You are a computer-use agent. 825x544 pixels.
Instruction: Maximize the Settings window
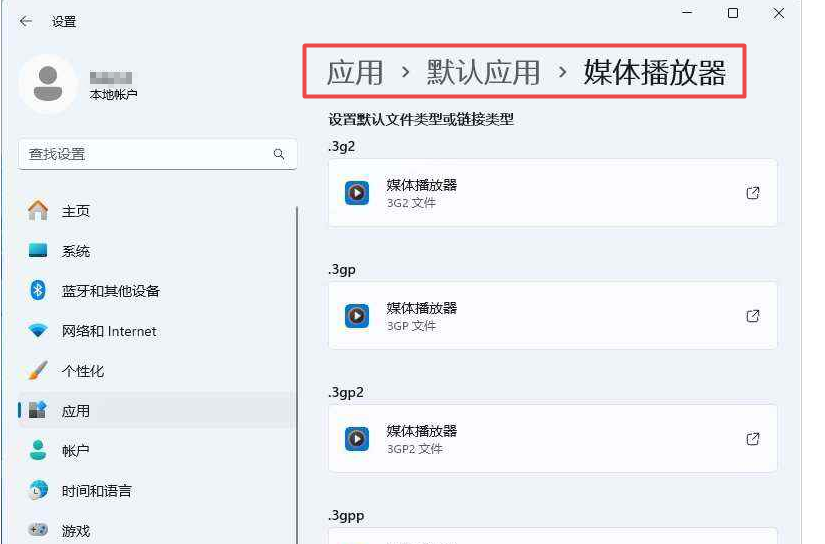point(732,13)
